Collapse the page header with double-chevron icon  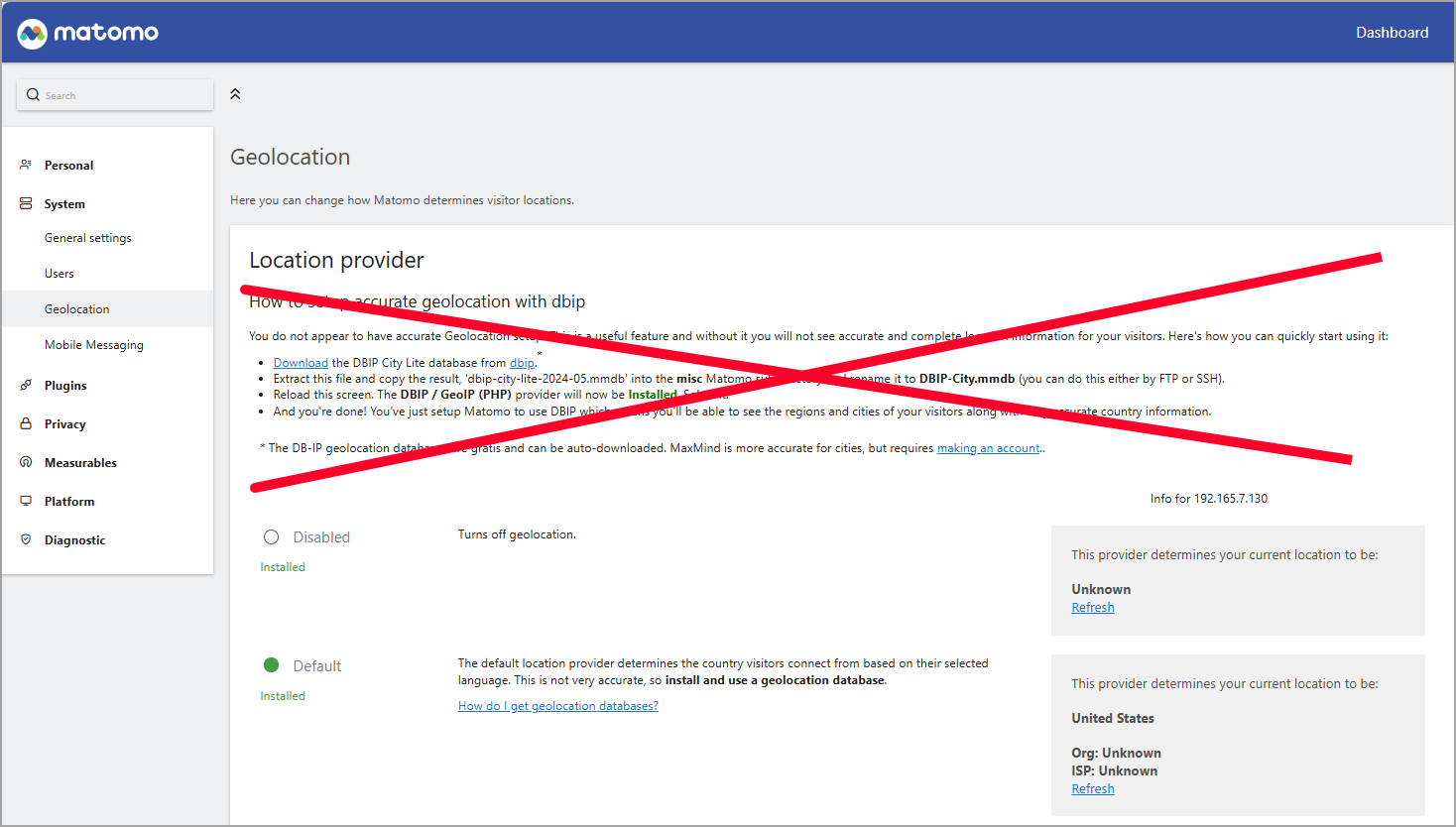[235, 94]
